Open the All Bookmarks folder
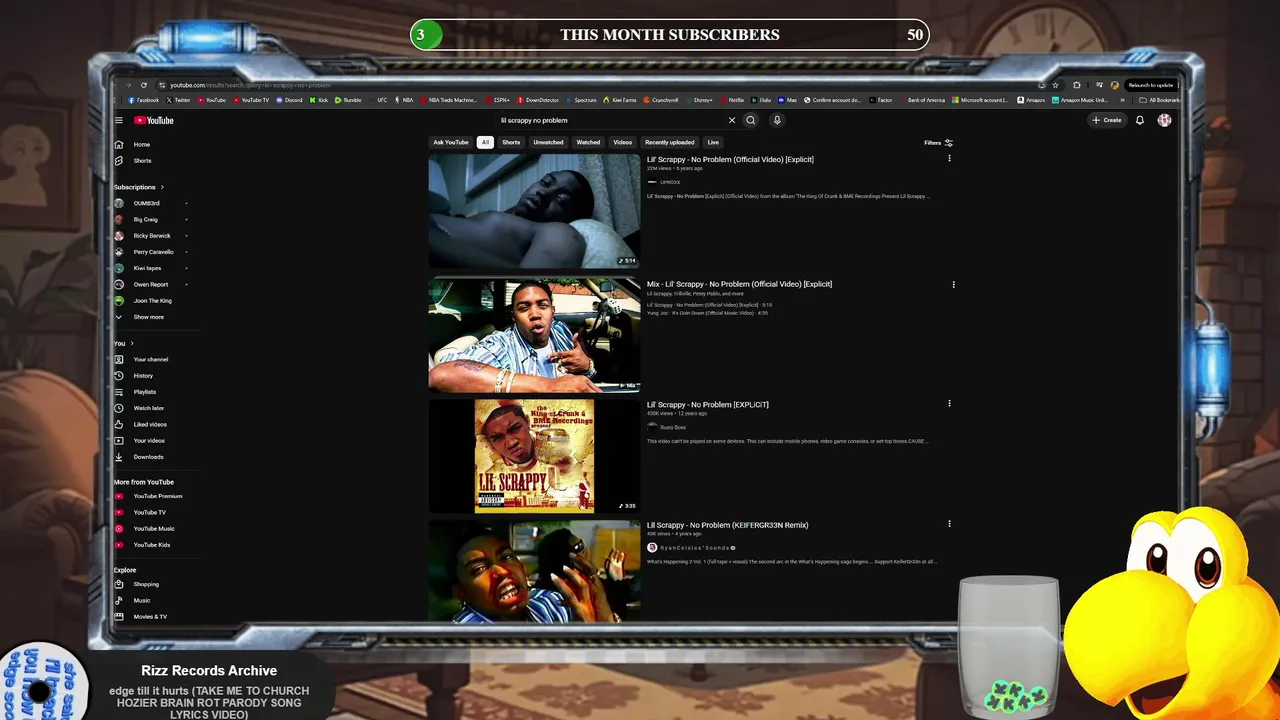 coord(1160,100)
